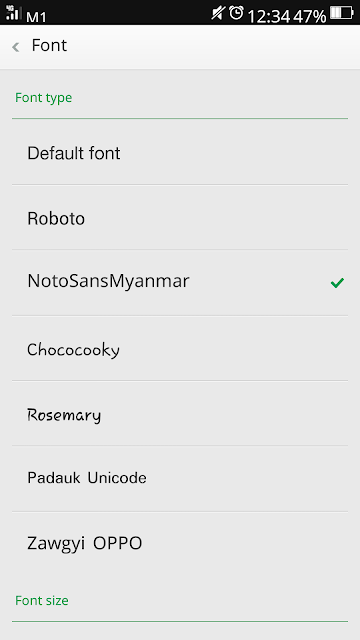The image size is (360, 640).
Task: Tap the Font type section header
Action: coord(44,98)
